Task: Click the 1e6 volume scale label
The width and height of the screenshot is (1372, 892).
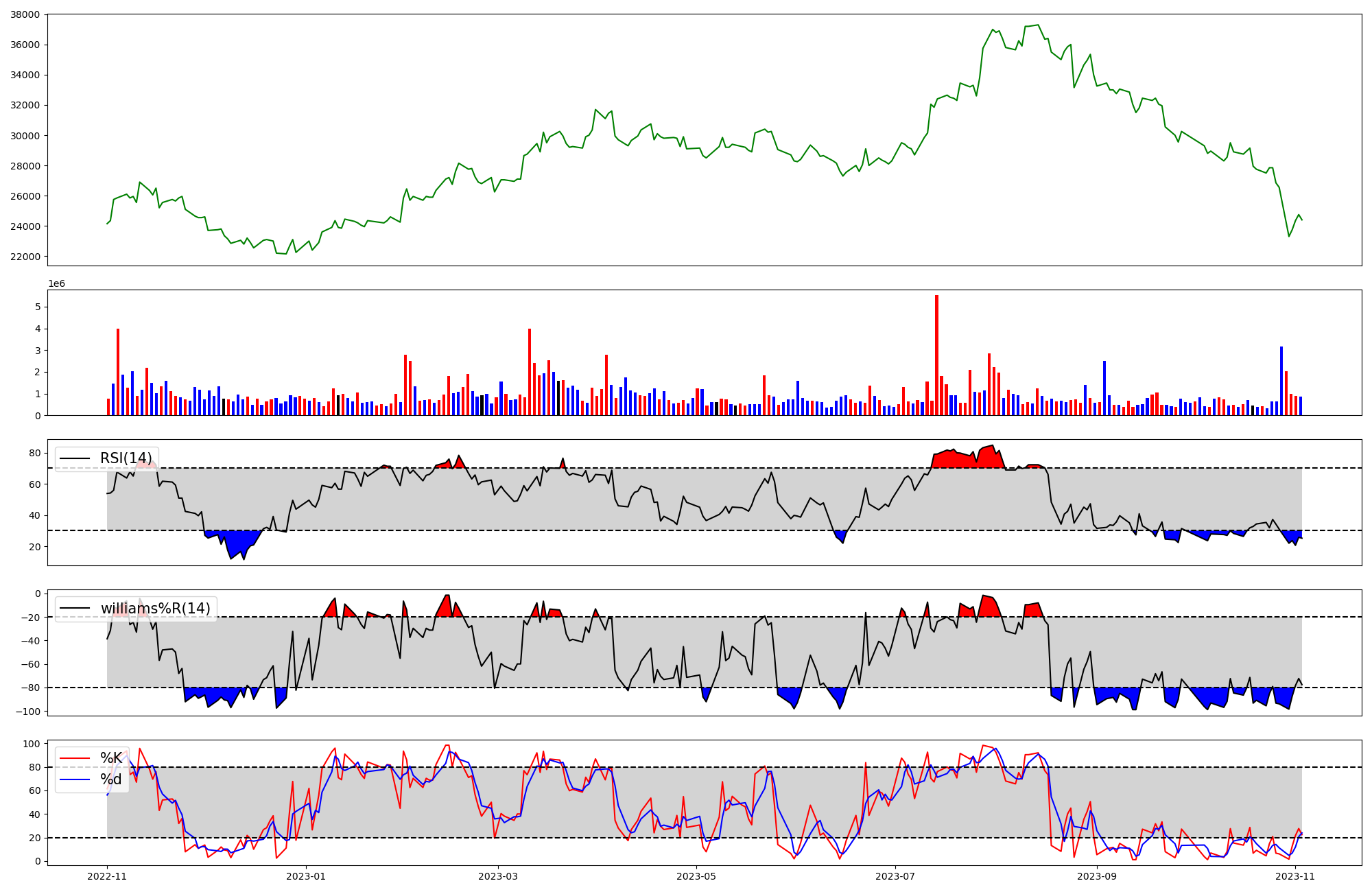Action: coord(56,284)
